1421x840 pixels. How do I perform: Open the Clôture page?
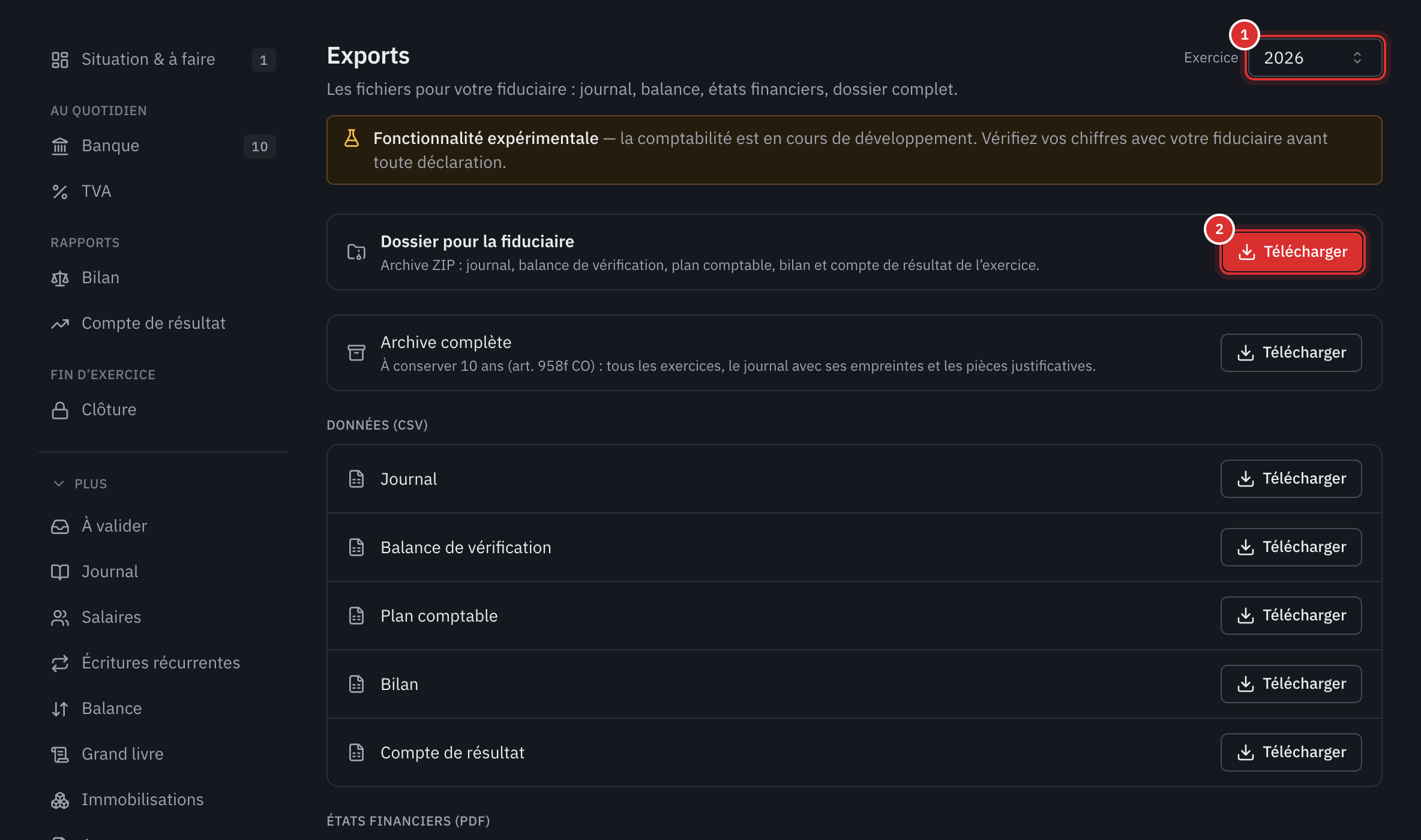tap(163, 410)
